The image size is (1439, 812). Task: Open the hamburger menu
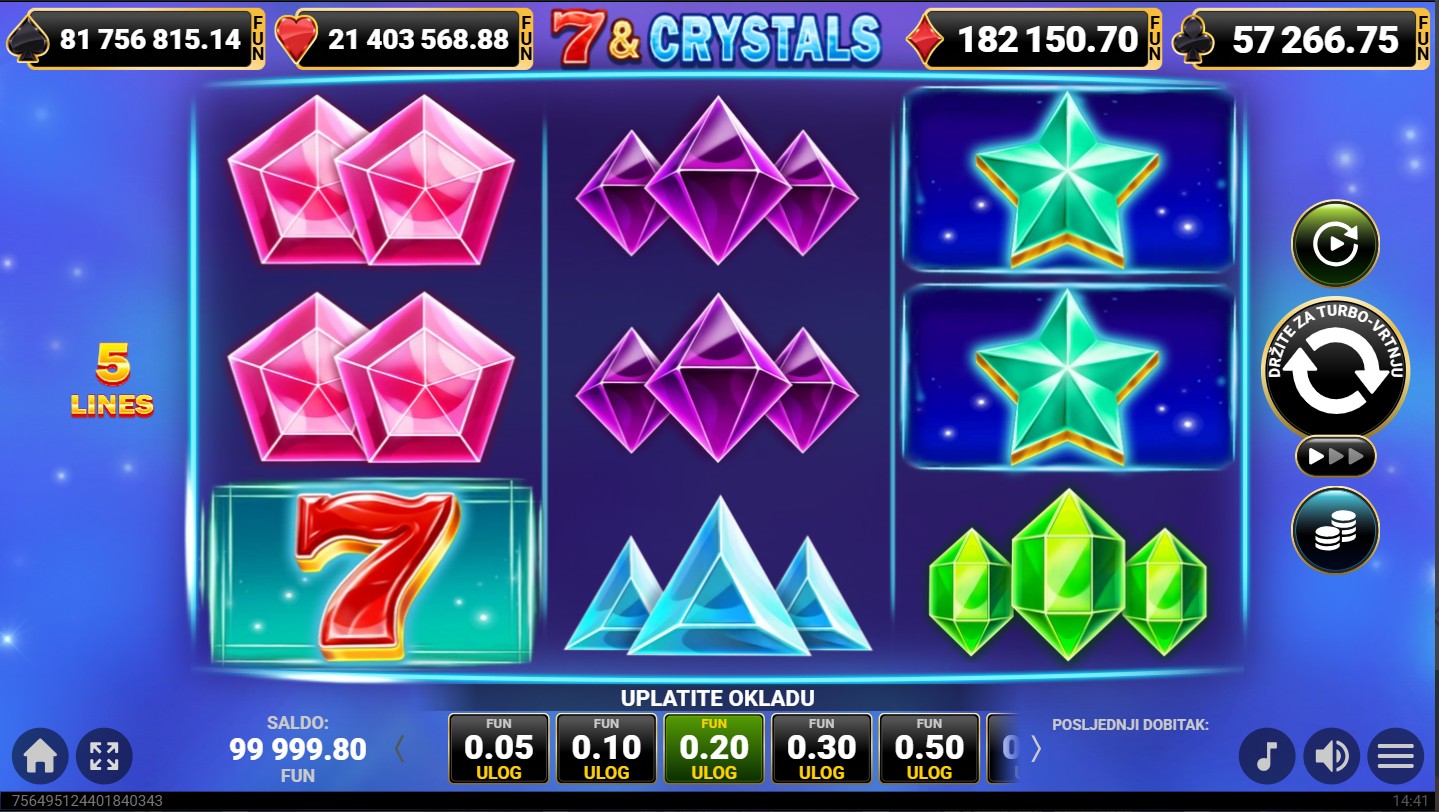pyautogui.click(x=1396, y=755)
